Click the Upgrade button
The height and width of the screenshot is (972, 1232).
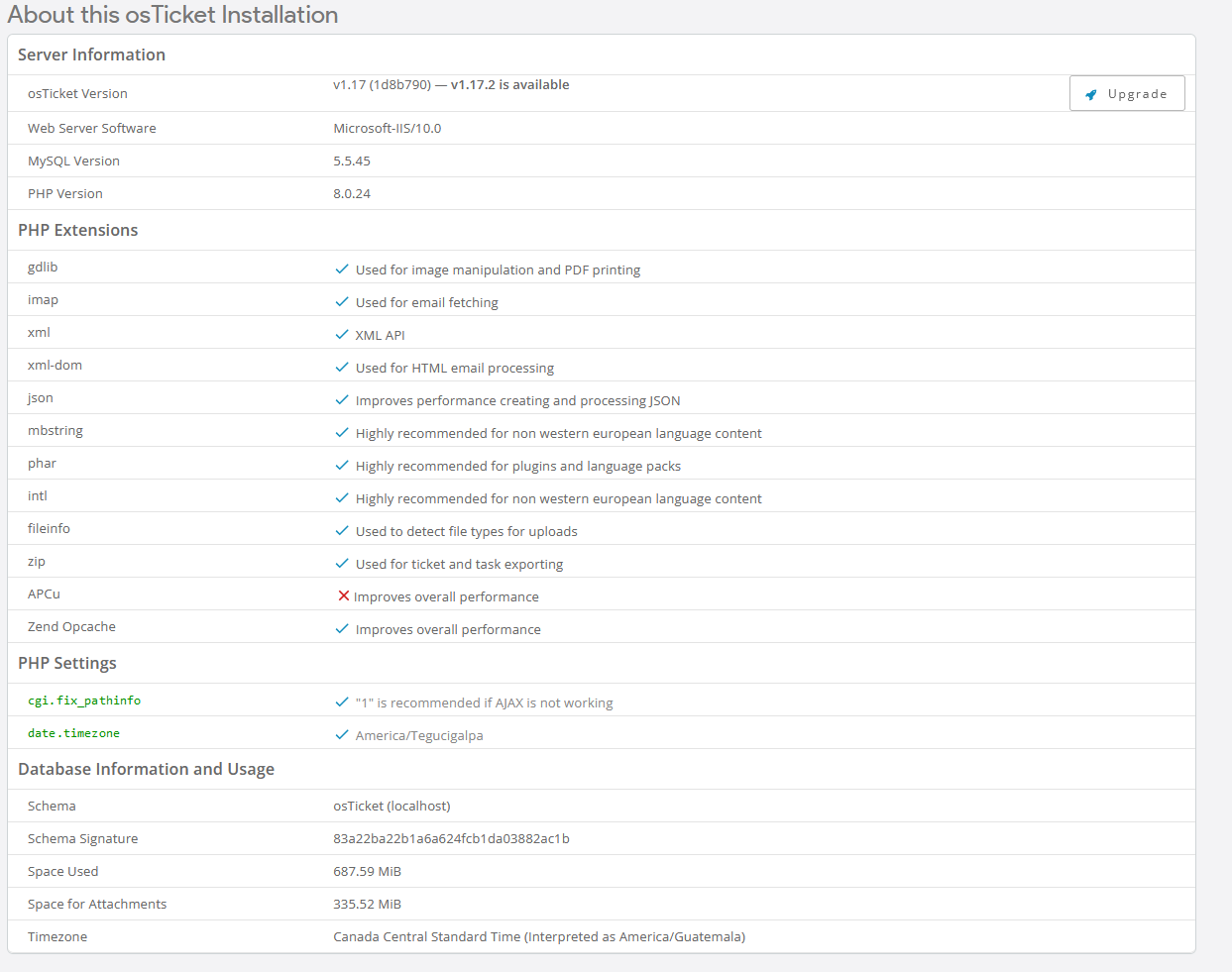point(1127,94)
